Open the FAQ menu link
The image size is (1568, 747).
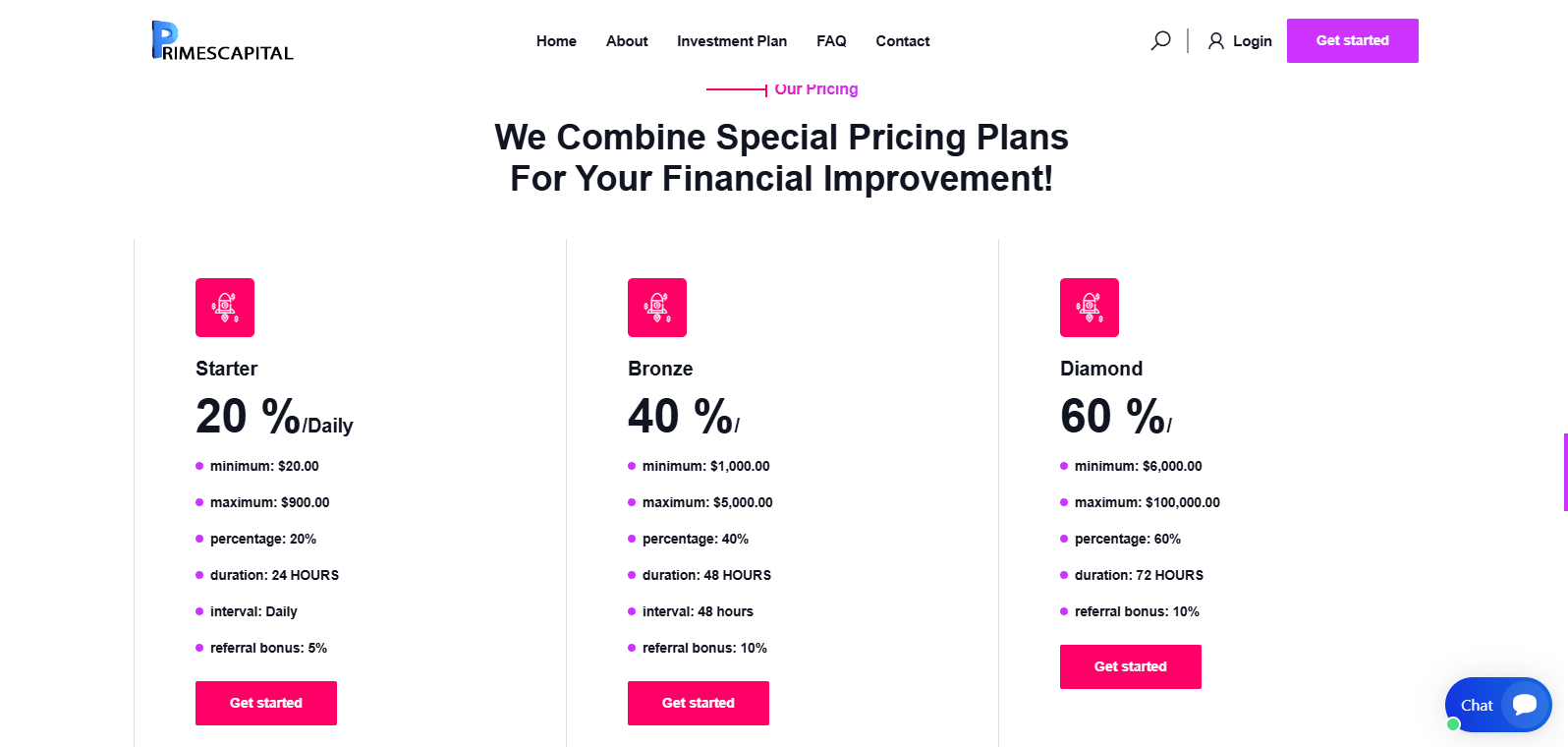pos(831,41)
